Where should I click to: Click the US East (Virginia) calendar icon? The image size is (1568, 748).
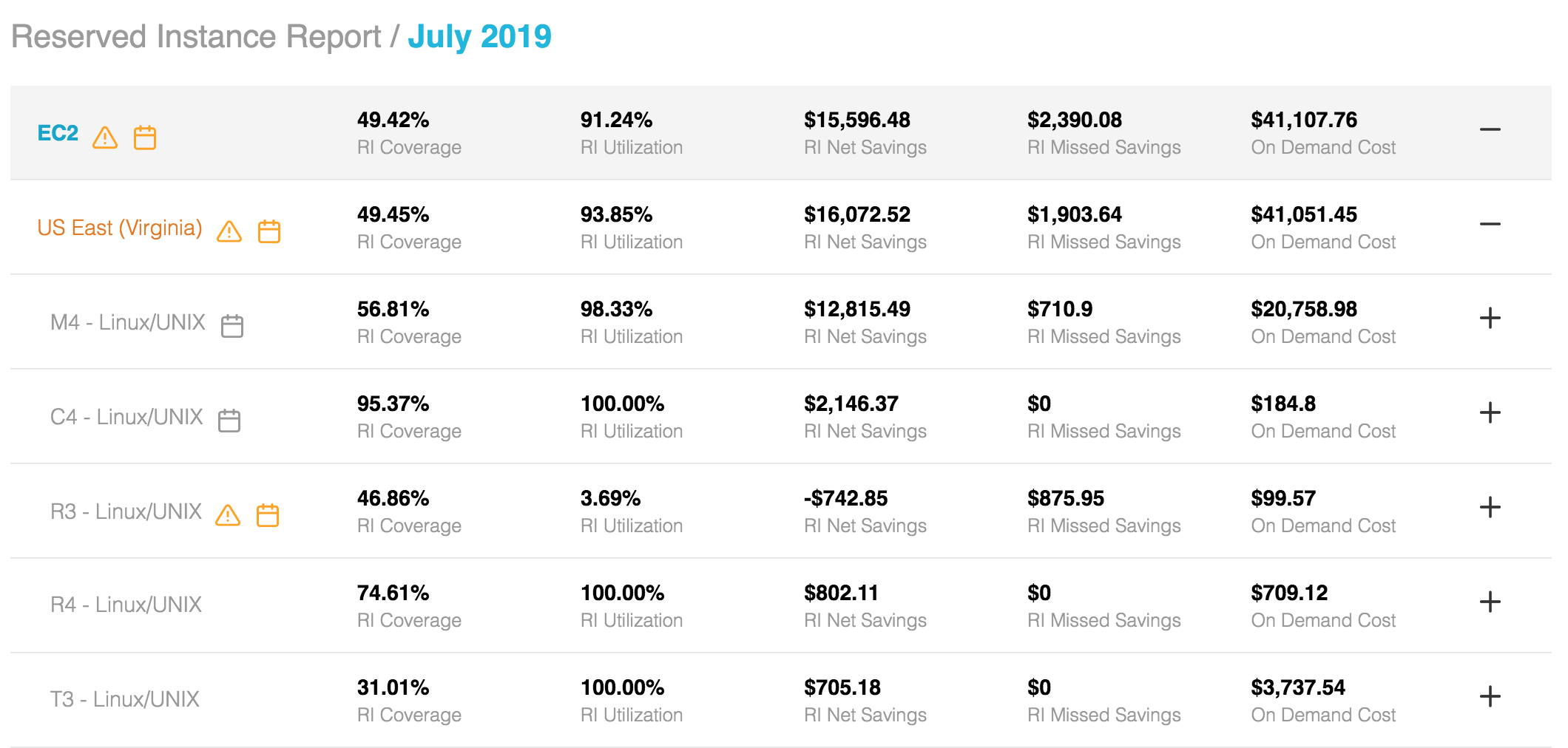pyautogui.click(x=269, y=231)
